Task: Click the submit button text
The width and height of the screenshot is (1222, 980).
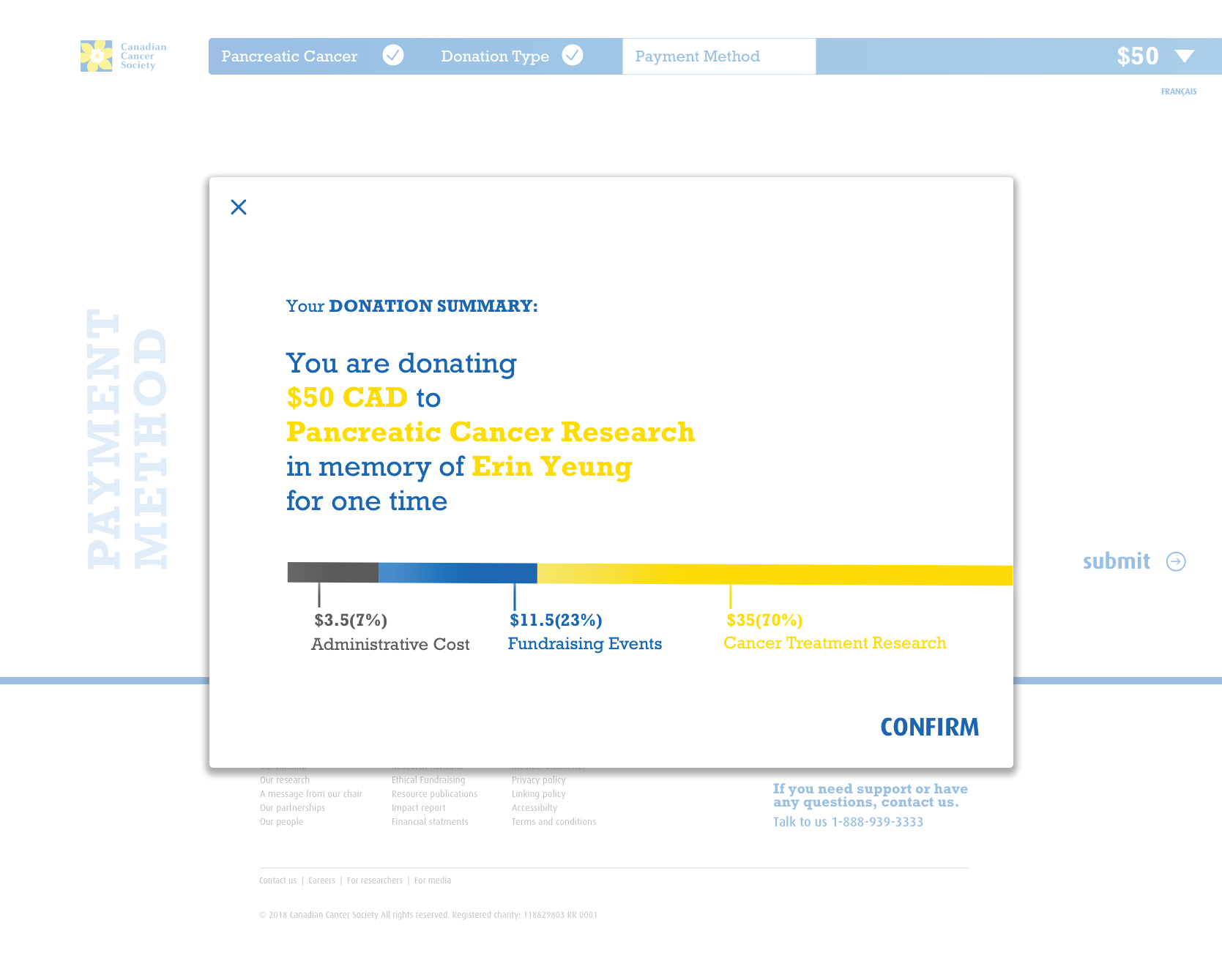Action: coord(1117,561)
